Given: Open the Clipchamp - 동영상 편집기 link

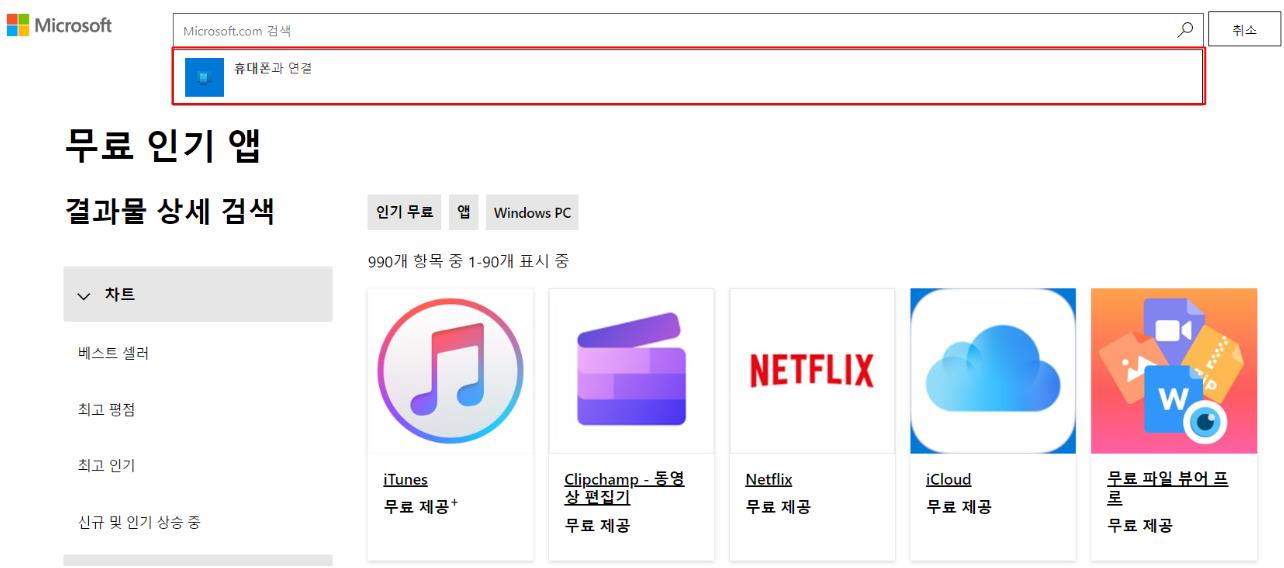Looking at the screenshot, I should (x=624, y=488).
